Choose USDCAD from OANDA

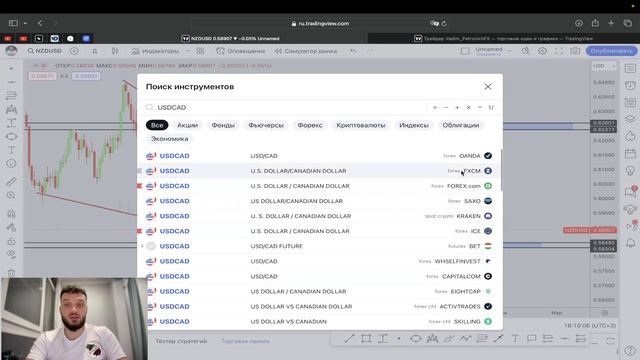319,156
